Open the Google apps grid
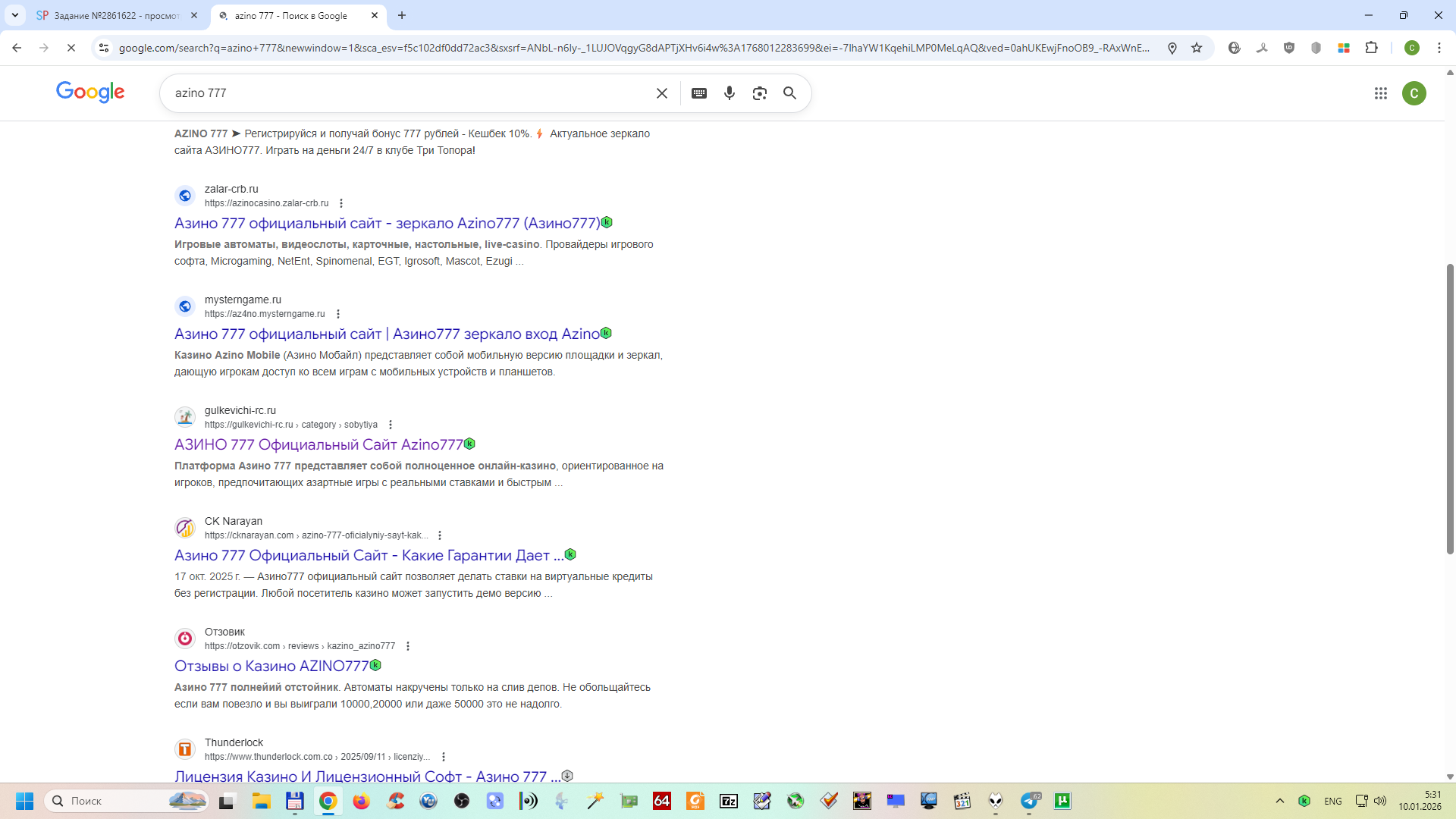1456x819 pixels. click(1380, 93)
